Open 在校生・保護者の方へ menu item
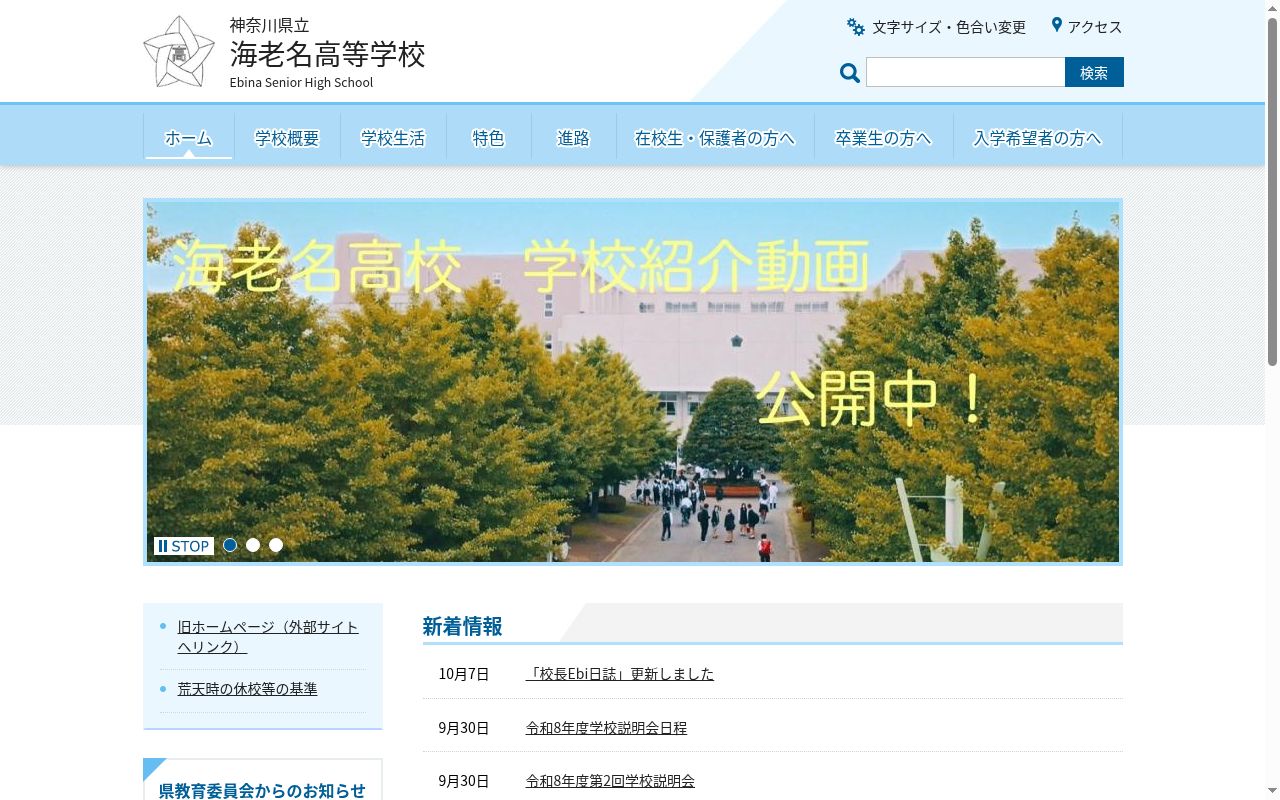The width and height of the screenshot is (1280, 800). click(715, 138)
